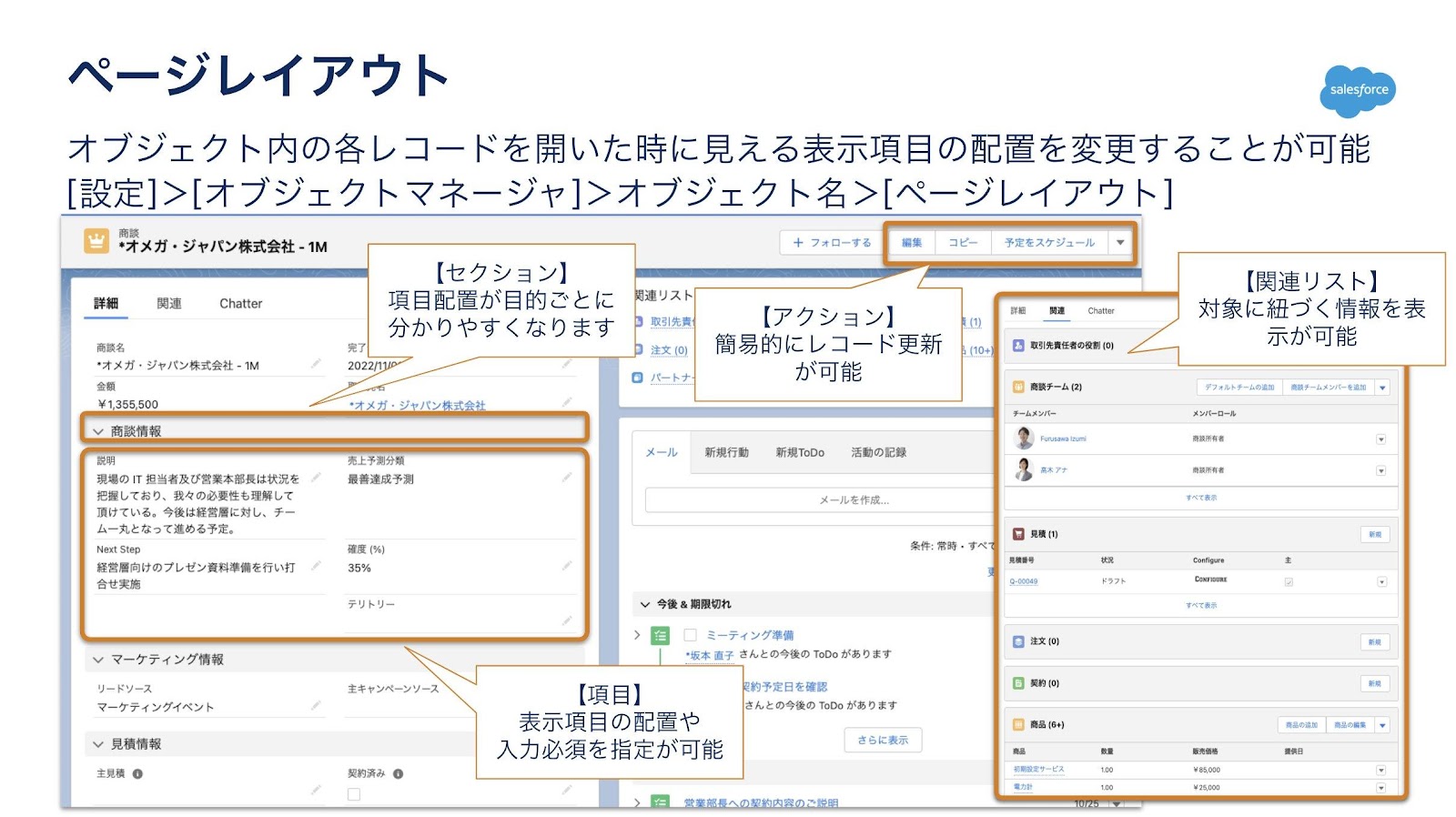Collapse the 今後 & 期限切れ section
The width and height of the screenshot is (1456, 817).
tap(645, 604)
